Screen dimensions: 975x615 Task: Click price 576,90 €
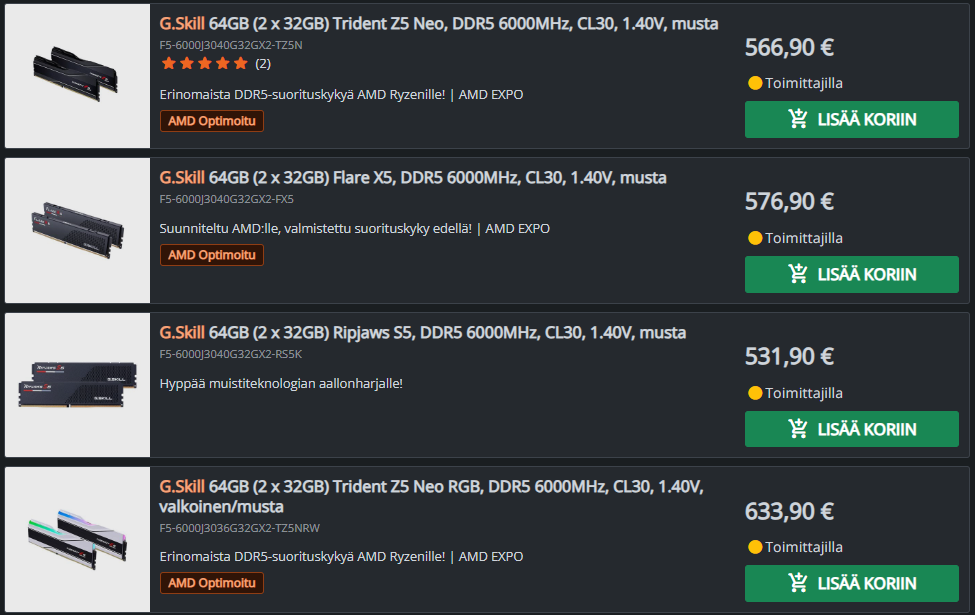coord(789,202)
